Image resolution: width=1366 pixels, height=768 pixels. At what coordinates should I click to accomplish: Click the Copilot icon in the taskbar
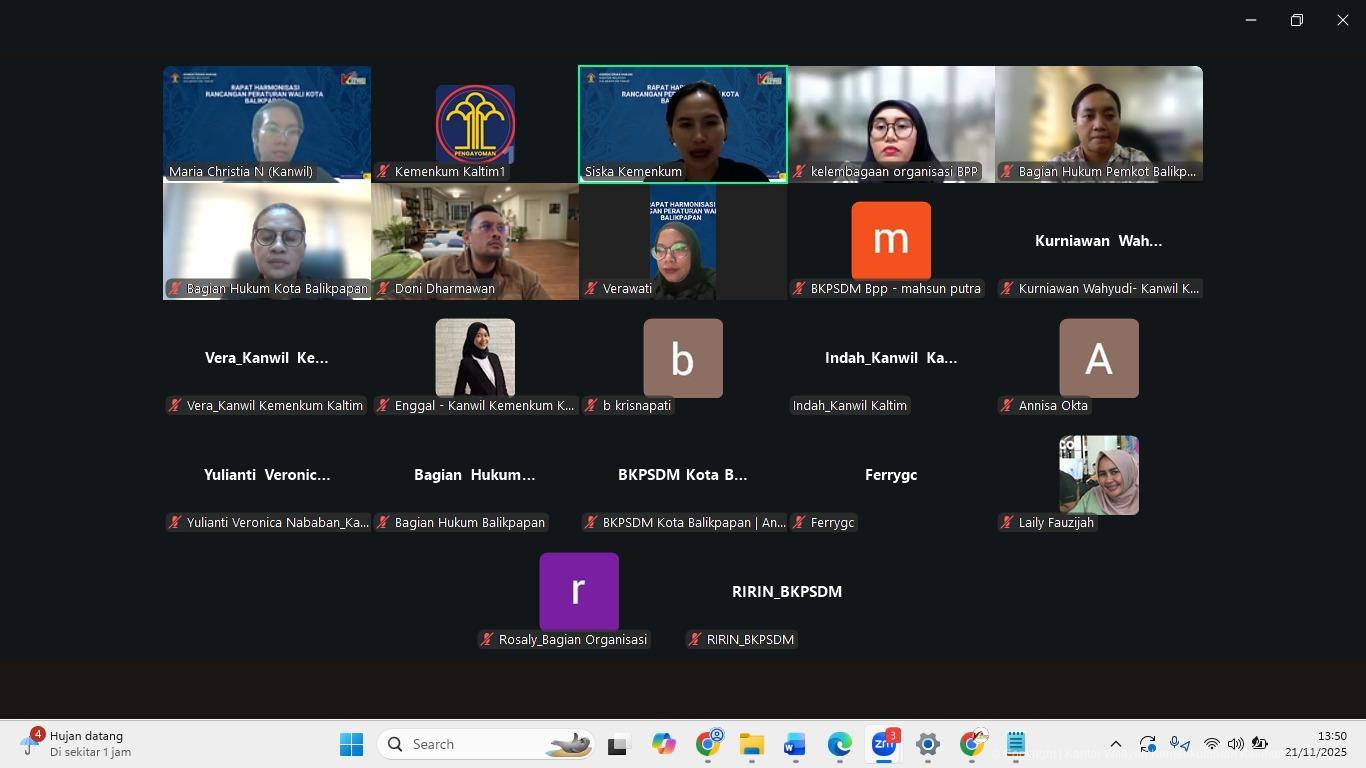pyautogui.click(x=663, y=744)
